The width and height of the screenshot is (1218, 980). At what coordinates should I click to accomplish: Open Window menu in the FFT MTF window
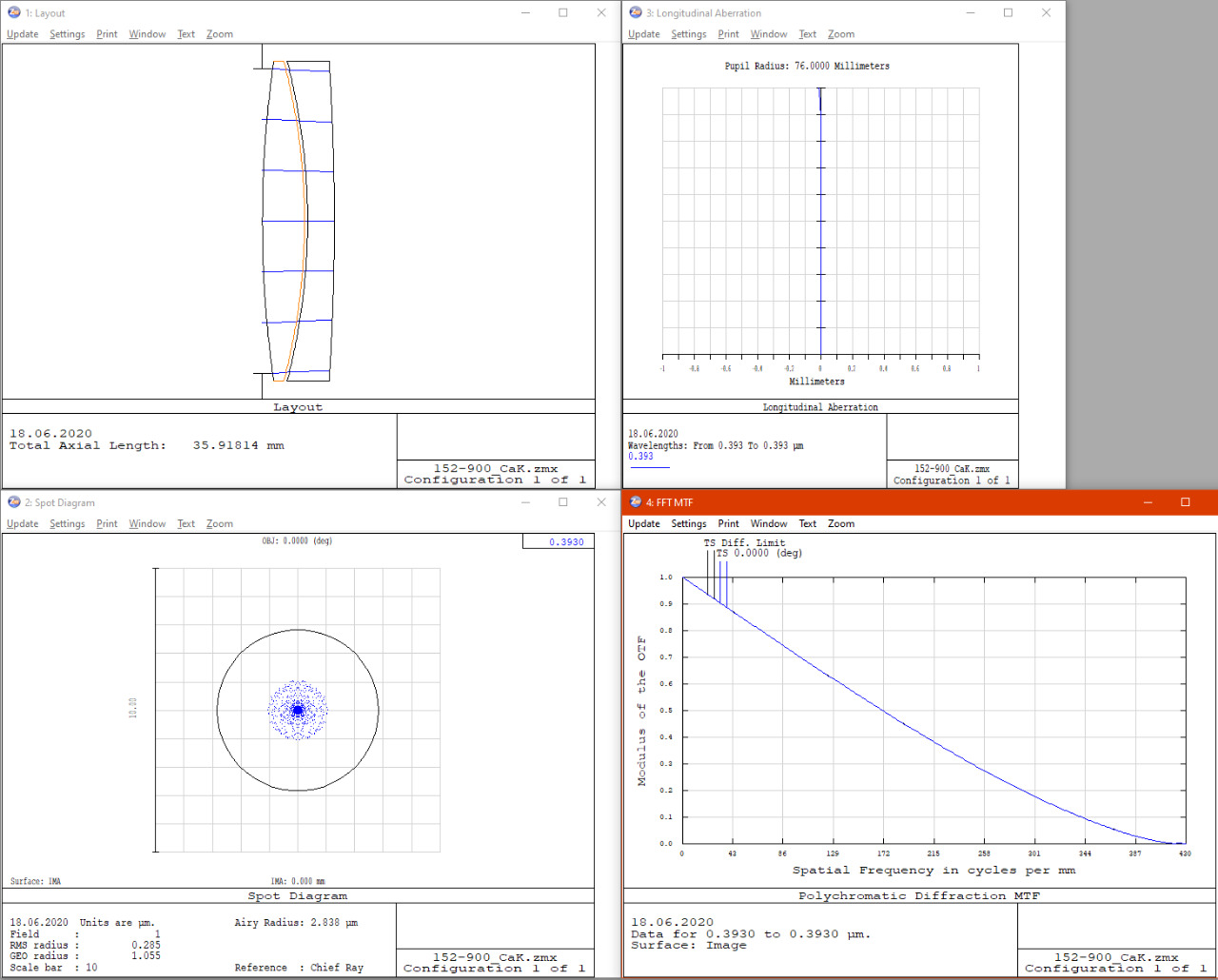tap(768, 523)
